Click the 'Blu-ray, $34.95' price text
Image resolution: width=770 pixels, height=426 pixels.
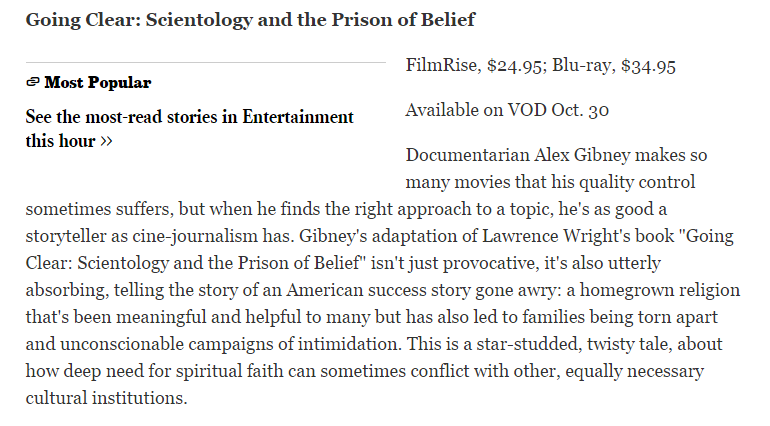click(x=614, y=65)
